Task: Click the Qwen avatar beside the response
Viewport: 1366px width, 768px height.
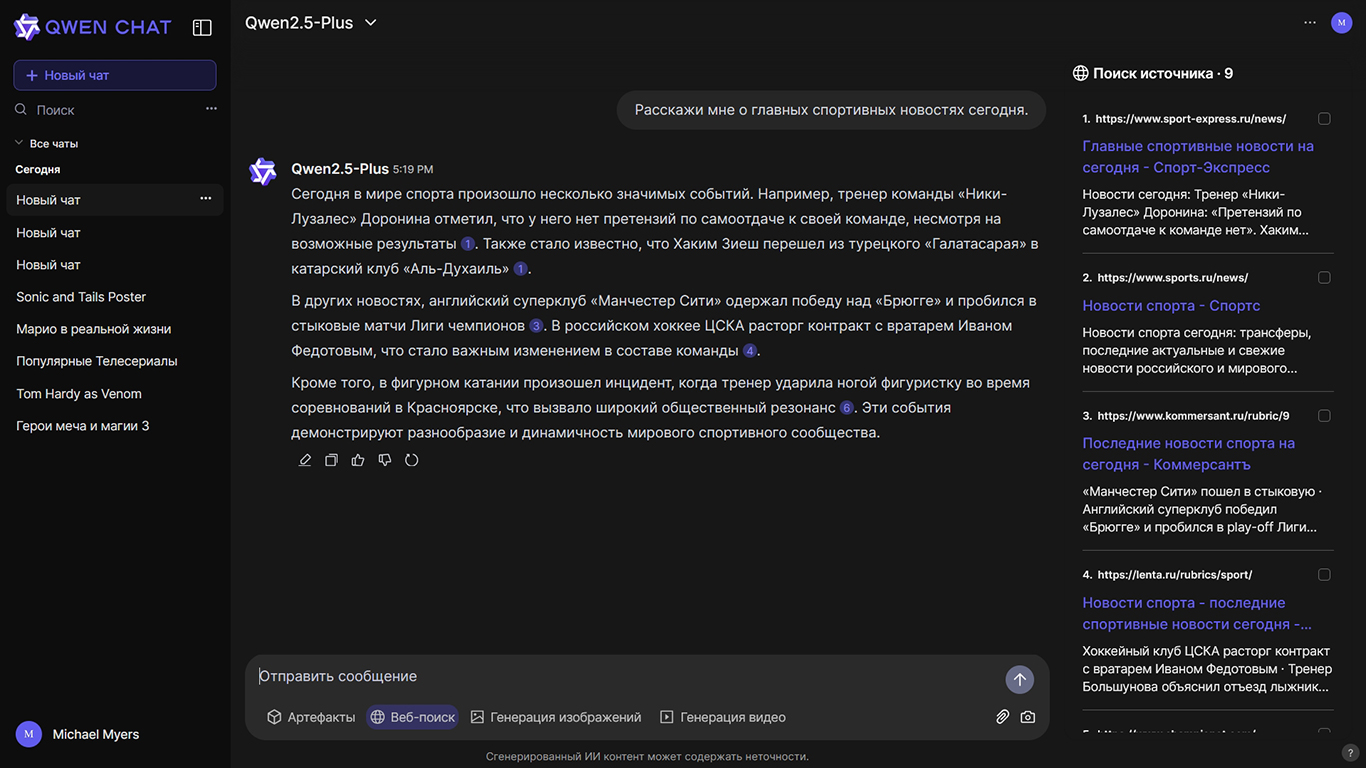Action: coord(262,172)
